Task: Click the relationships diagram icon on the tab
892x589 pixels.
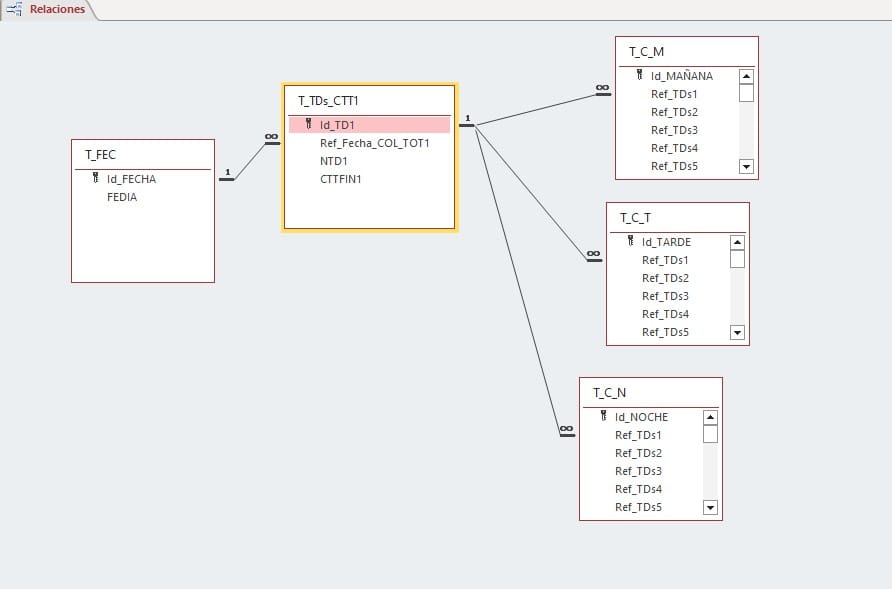Action: click(x=13, y=8)
